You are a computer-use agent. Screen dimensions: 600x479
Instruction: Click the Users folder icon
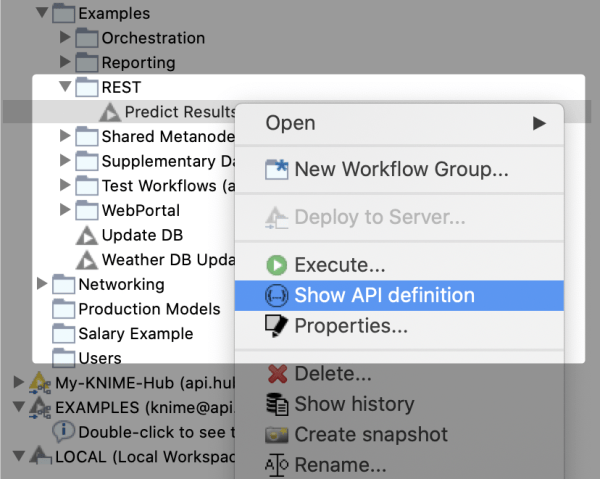pyautogui.click(x=63, y=358)
